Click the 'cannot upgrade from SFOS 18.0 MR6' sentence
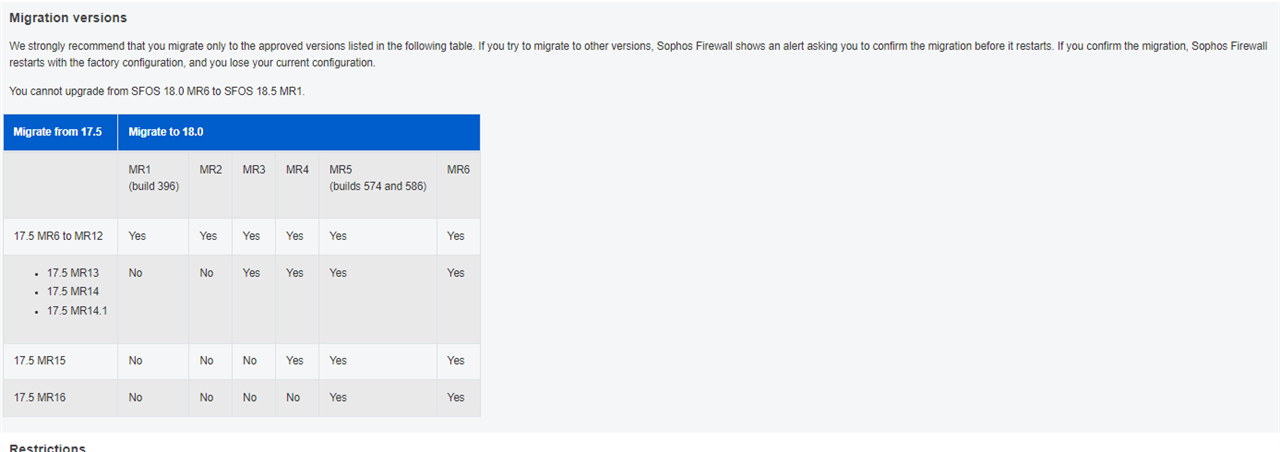This screenshot has width=1280, height=452. (x=157, y=91)
